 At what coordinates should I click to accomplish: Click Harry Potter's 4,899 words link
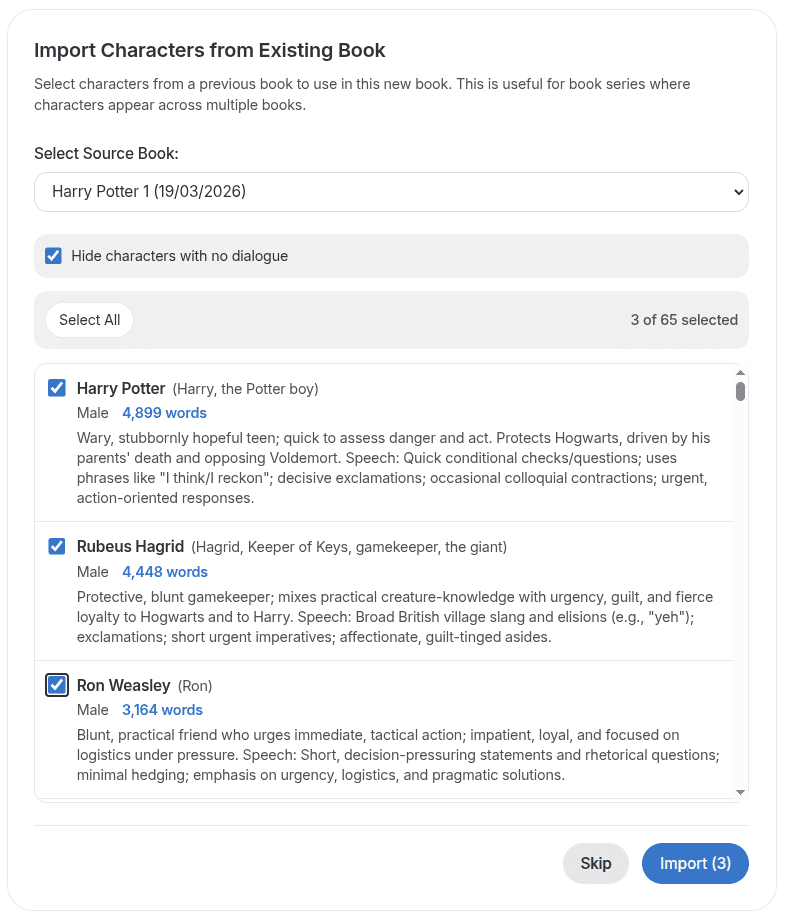click(x=164, y=413)
